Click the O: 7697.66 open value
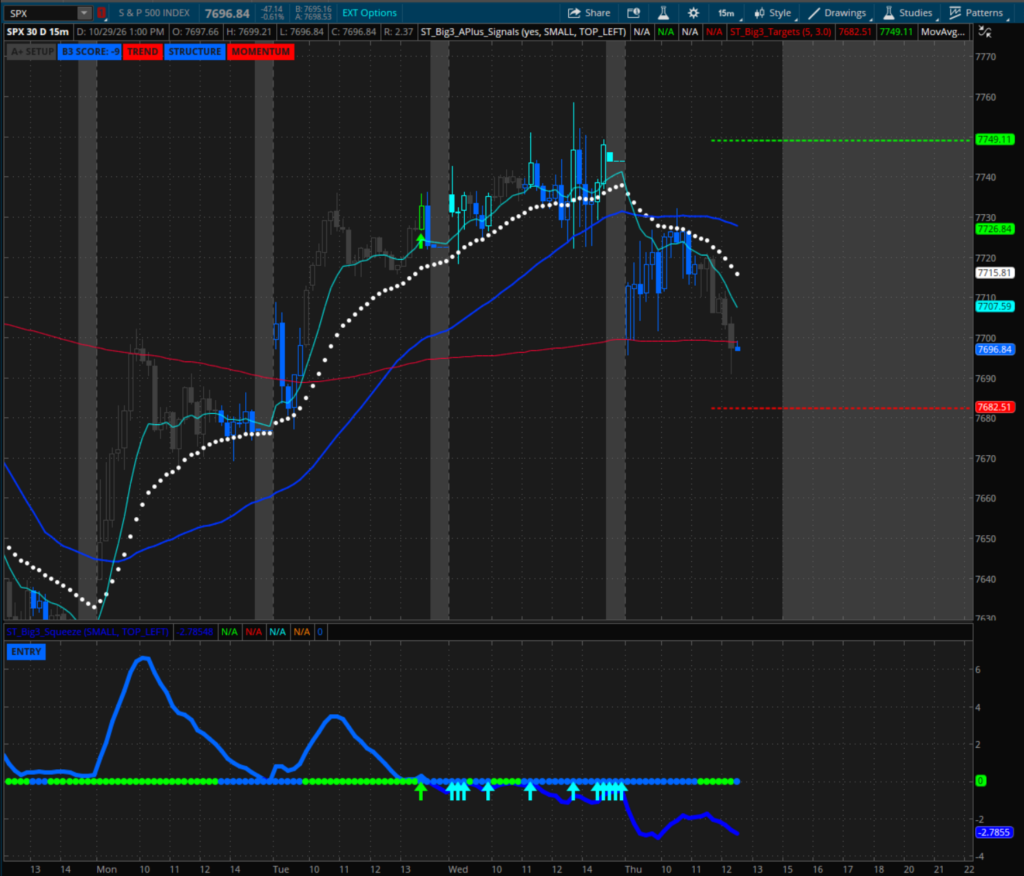This screenshot has height=876, width=1024. (195, 32)
